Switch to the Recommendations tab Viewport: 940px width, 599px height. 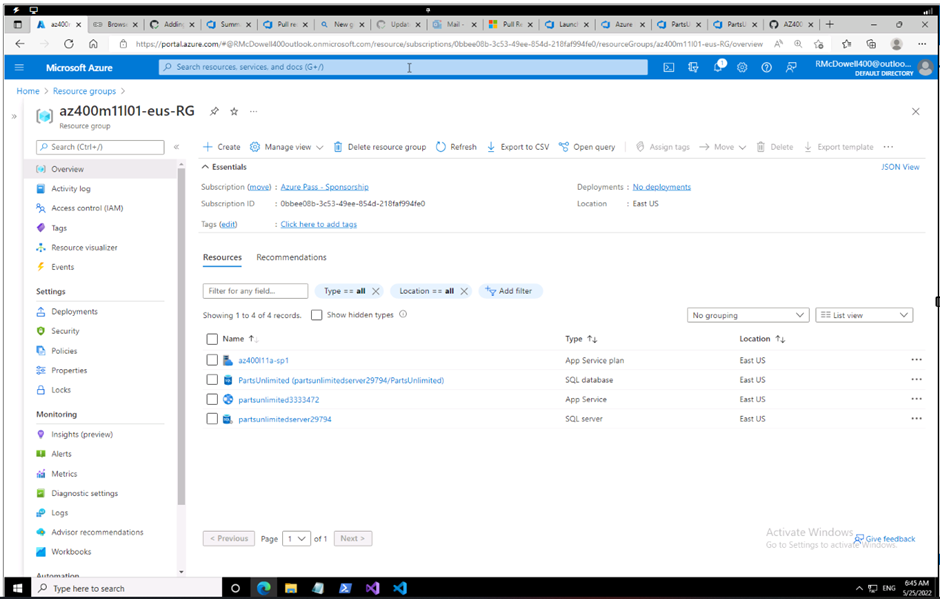click(x=291, y=256)
